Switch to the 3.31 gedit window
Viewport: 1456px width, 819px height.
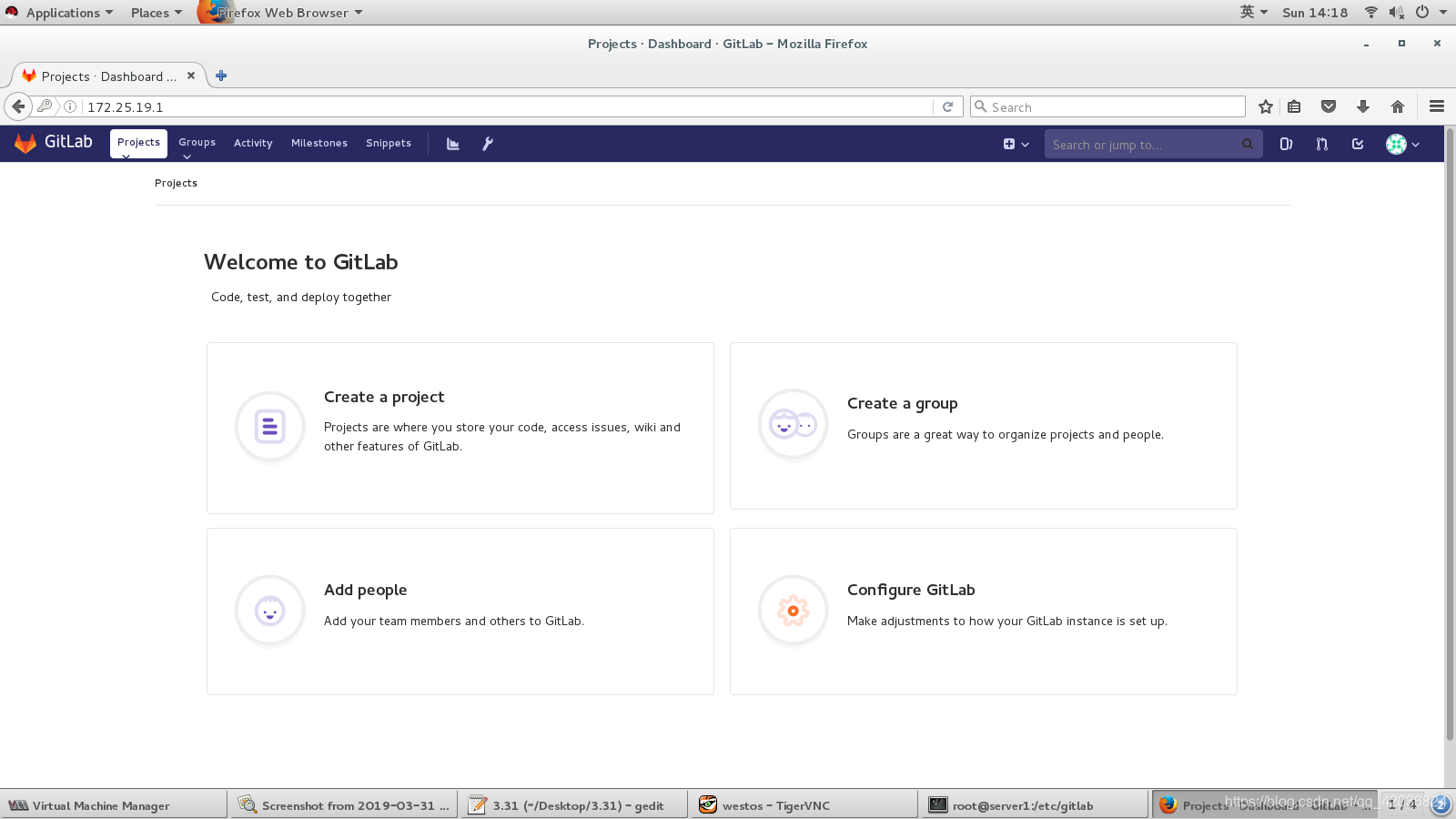[574, 805]
